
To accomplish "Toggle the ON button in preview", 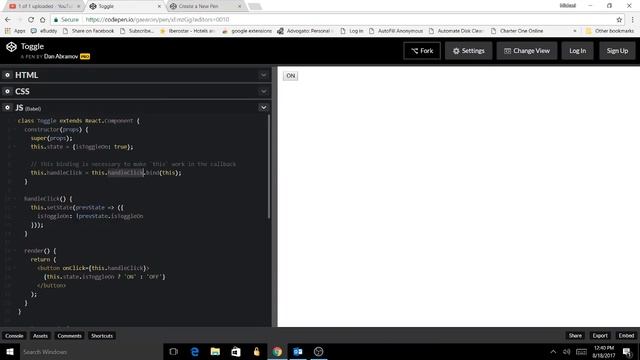I will tap(291, 76).
